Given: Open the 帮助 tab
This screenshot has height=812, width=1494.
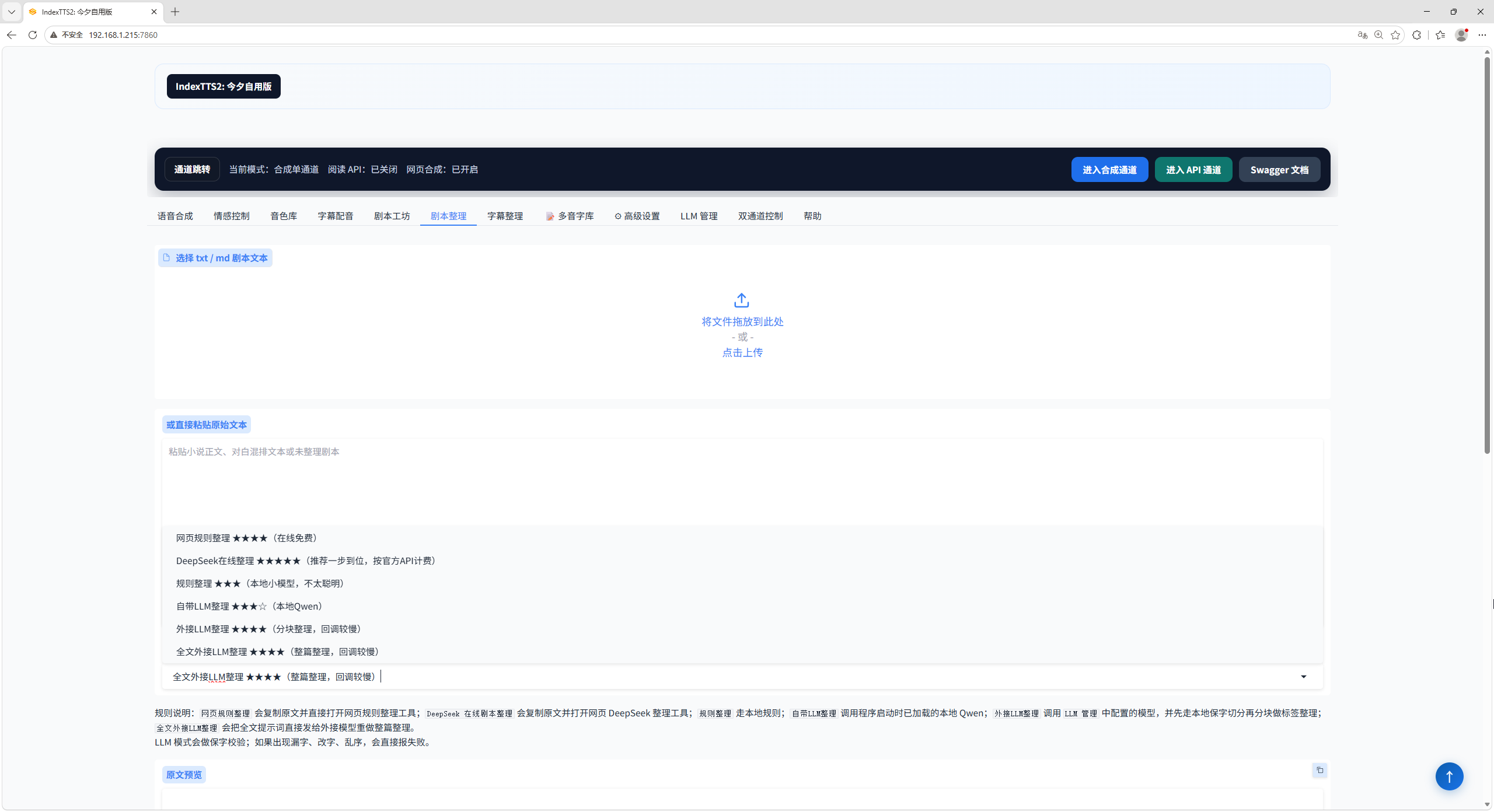Looking at the screenshot, I should pos(812,216).
